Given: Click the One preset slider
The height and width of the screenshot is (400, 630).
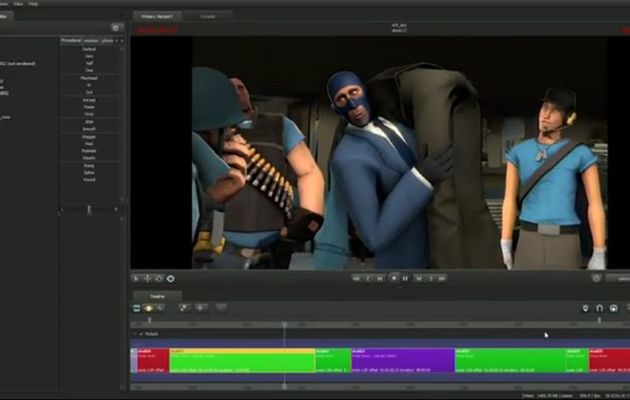Looking at the screenshot, I should (x=89, y=70).
